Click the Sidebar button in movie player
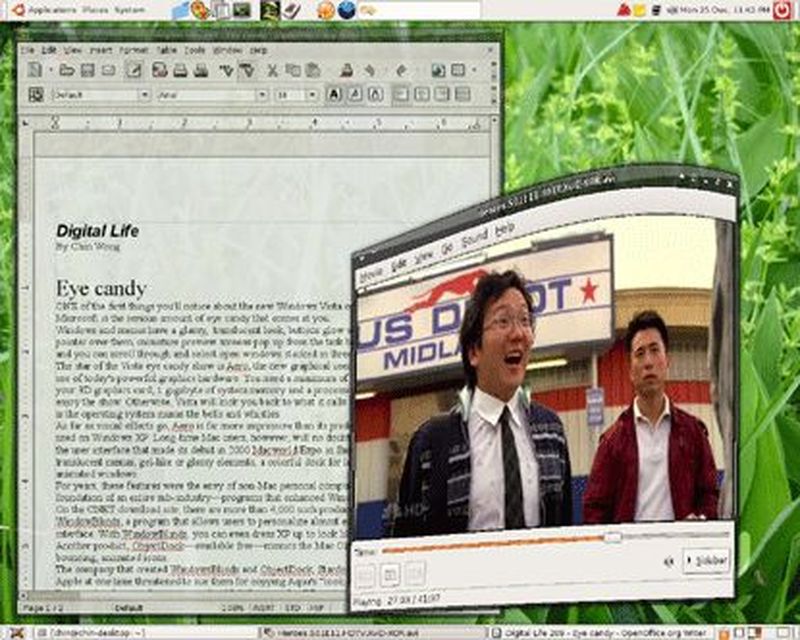Viewport: 800px width, 640px height. pos(706,561)
